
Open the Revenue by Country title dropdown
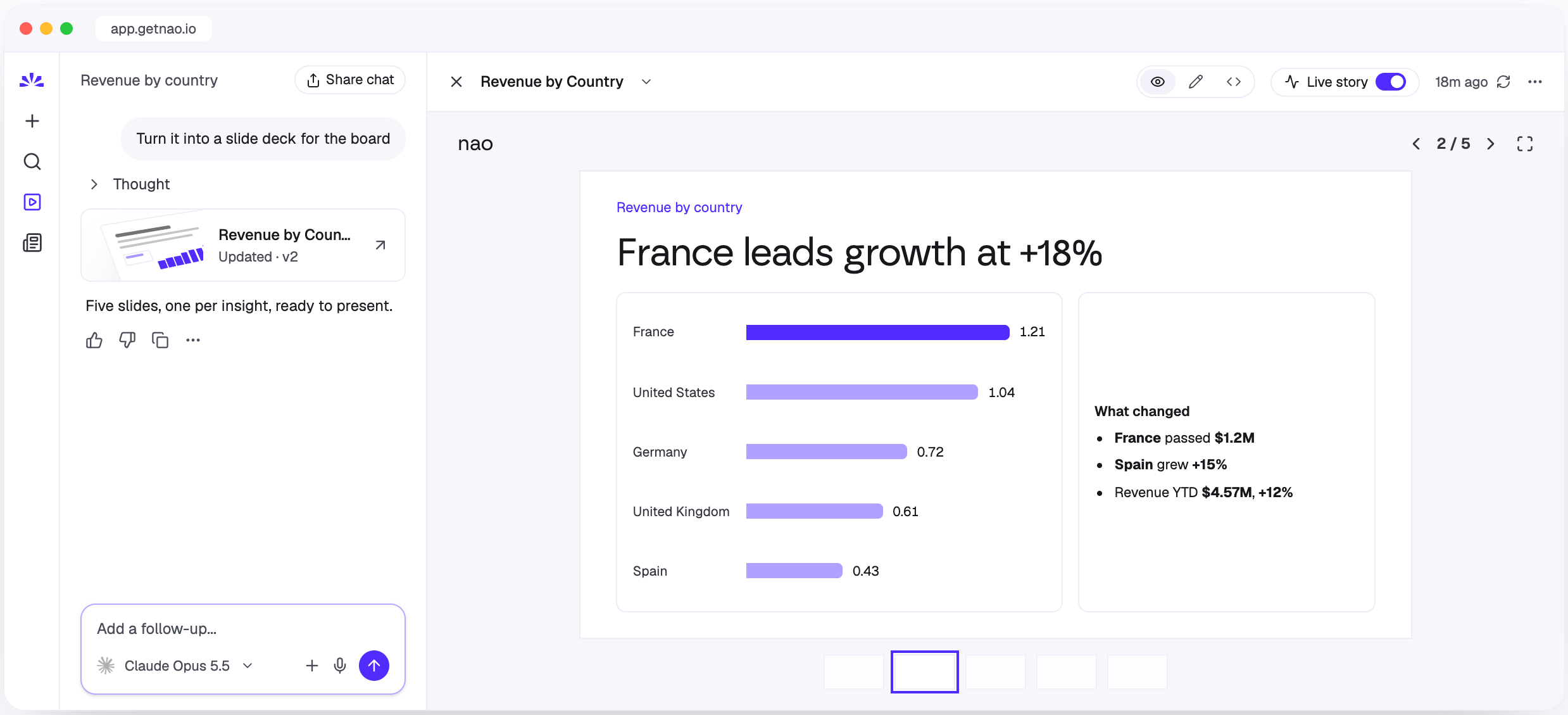click(646, 82)
